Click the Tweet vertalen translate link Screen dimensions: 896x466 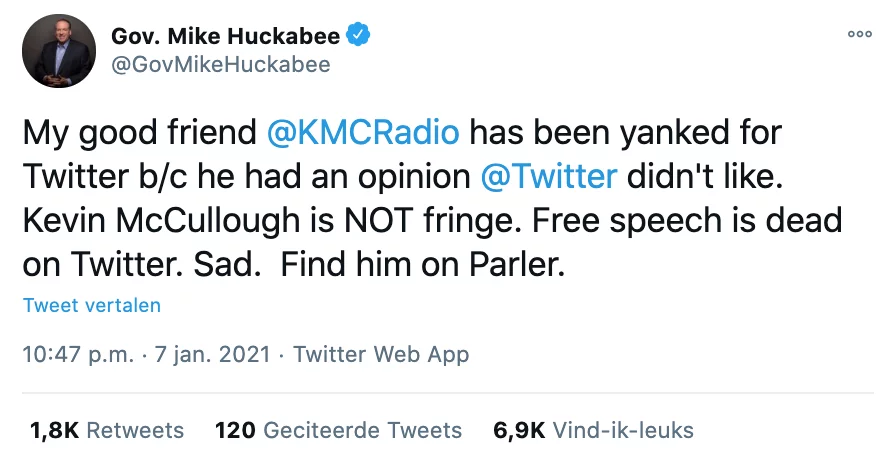92,305
